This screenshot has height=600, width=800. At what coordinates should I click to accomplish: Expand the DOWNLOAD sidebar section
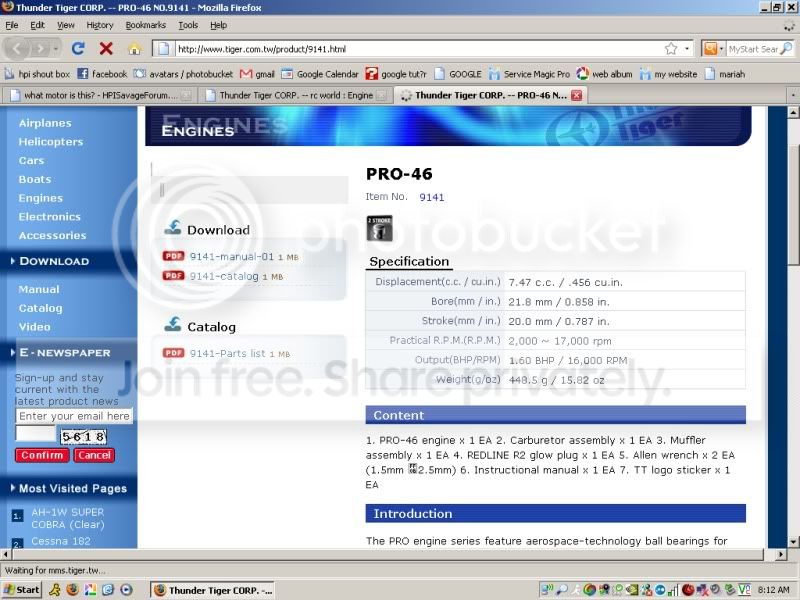click(50, 261)
